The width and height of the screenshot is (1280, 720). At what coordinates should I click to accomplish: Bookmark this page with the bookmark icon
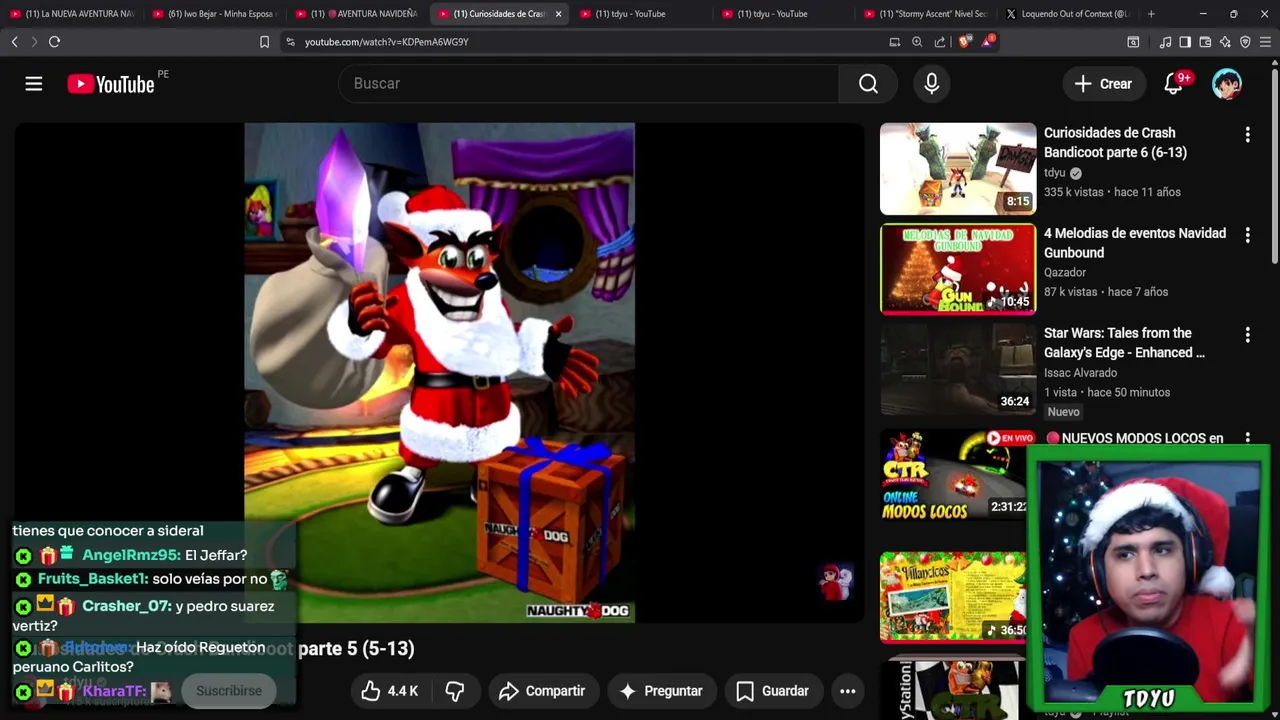(264, 42)
